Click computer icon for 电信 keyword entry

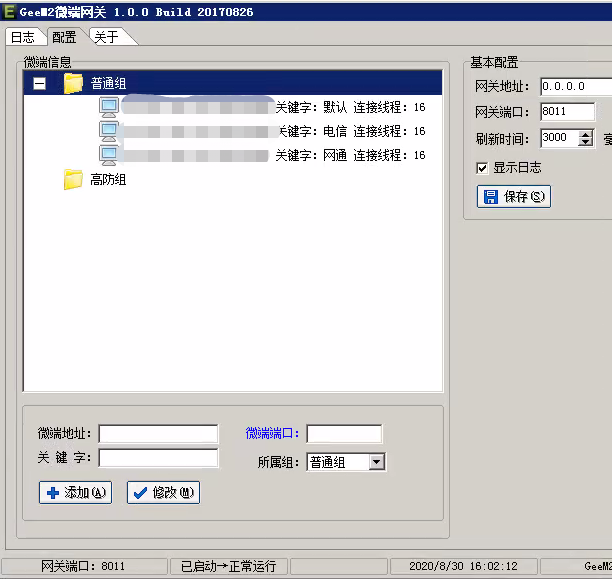click(109, 131)
